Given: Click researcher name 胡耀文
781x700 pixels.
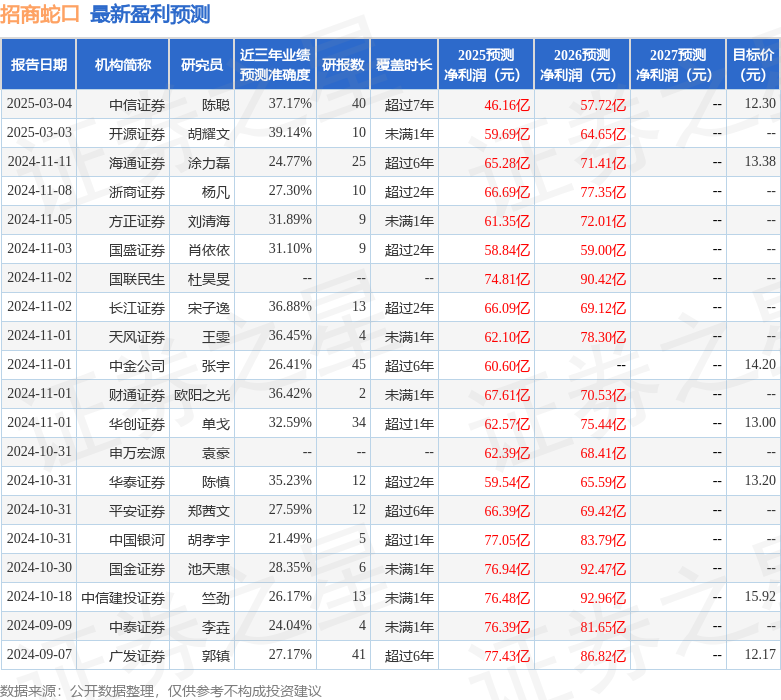Looking at the screenshot, I should 209,134.
